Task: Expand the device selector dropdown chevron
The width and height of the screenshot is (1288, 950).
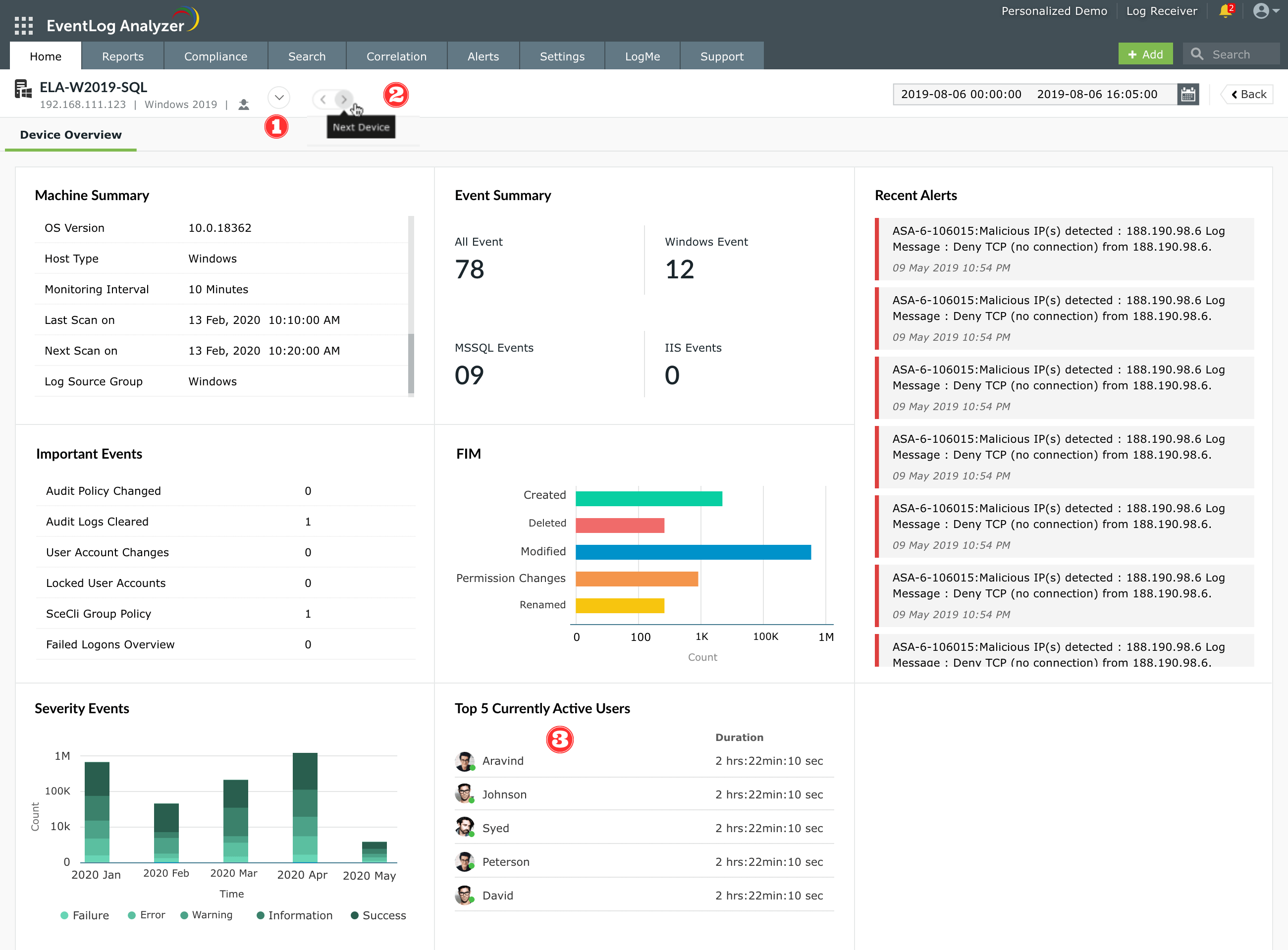Action: [279, 97]
